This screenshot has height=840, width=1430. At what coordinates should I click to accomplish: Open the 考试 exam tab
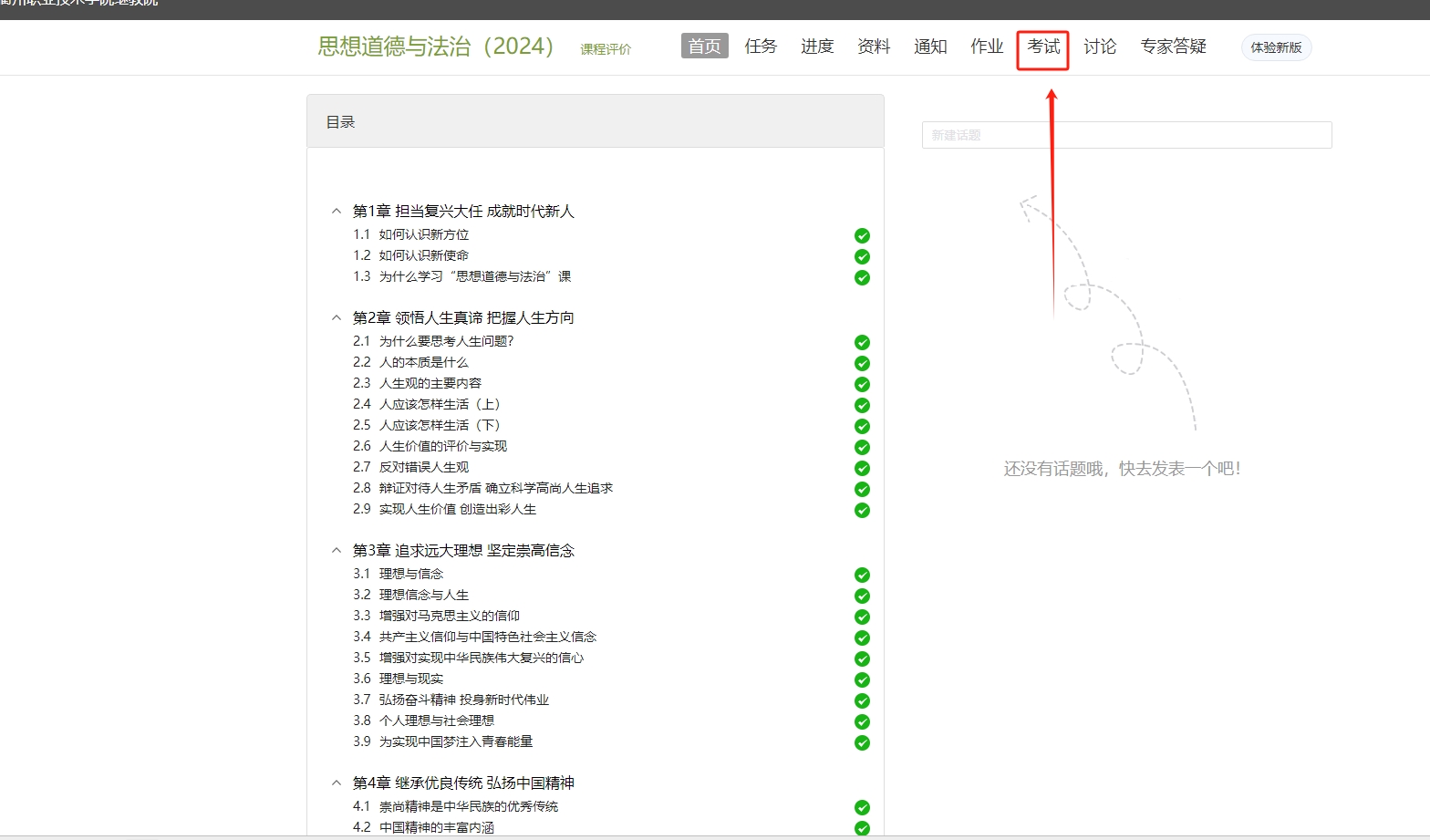(1043, 47)
